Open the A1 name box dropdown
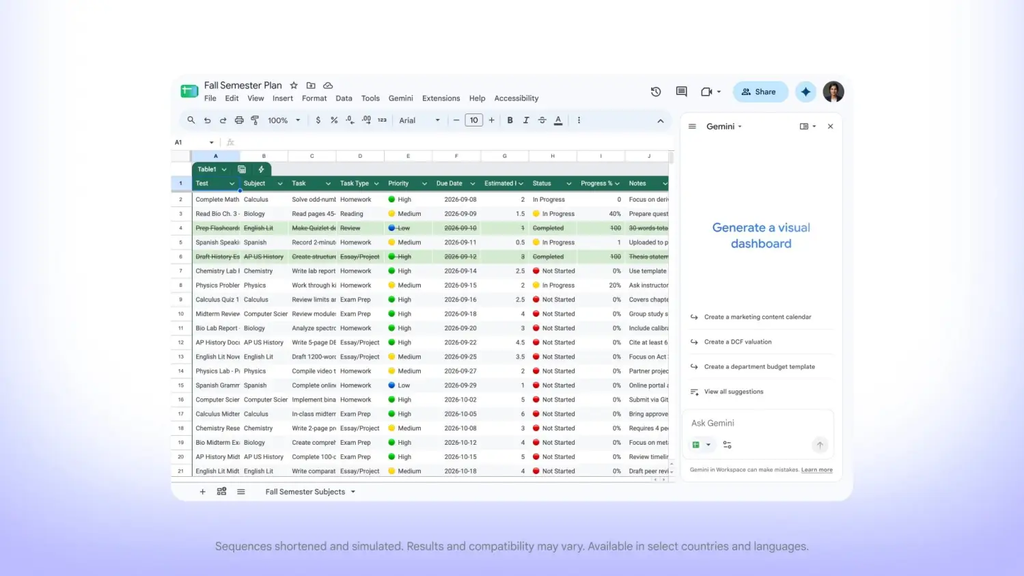This screenshot has height=576, width=1024. point(211,142)
